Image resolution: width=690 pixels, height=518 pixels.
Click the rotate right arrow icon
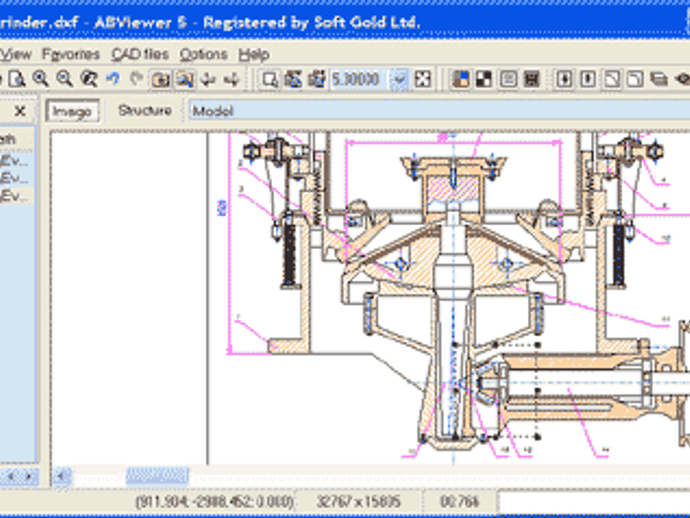[x=231, y=79]
